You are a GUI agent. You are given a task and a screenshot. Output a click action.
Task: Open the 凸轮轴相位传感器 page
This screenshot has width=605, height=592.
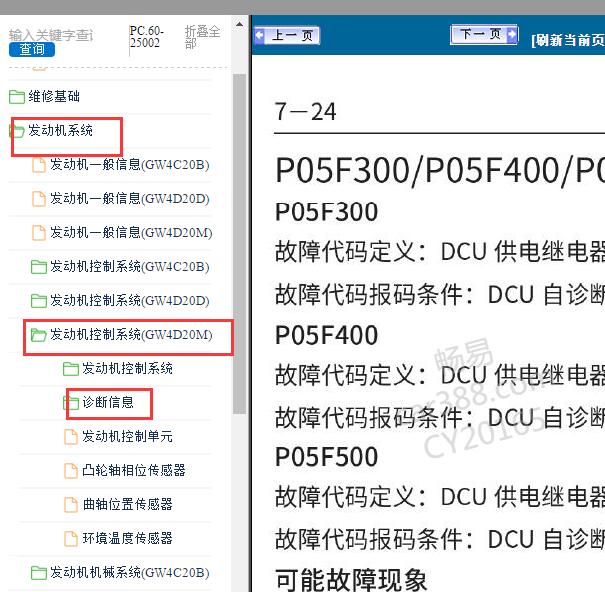point(134,470)
